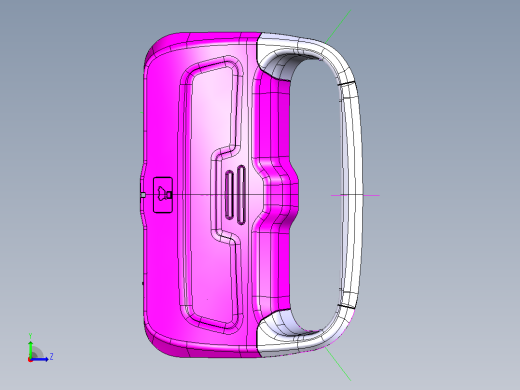Screen dimensions: 520x390
Task: Pick the green construction line above the handle
Action: pos(339,26)
